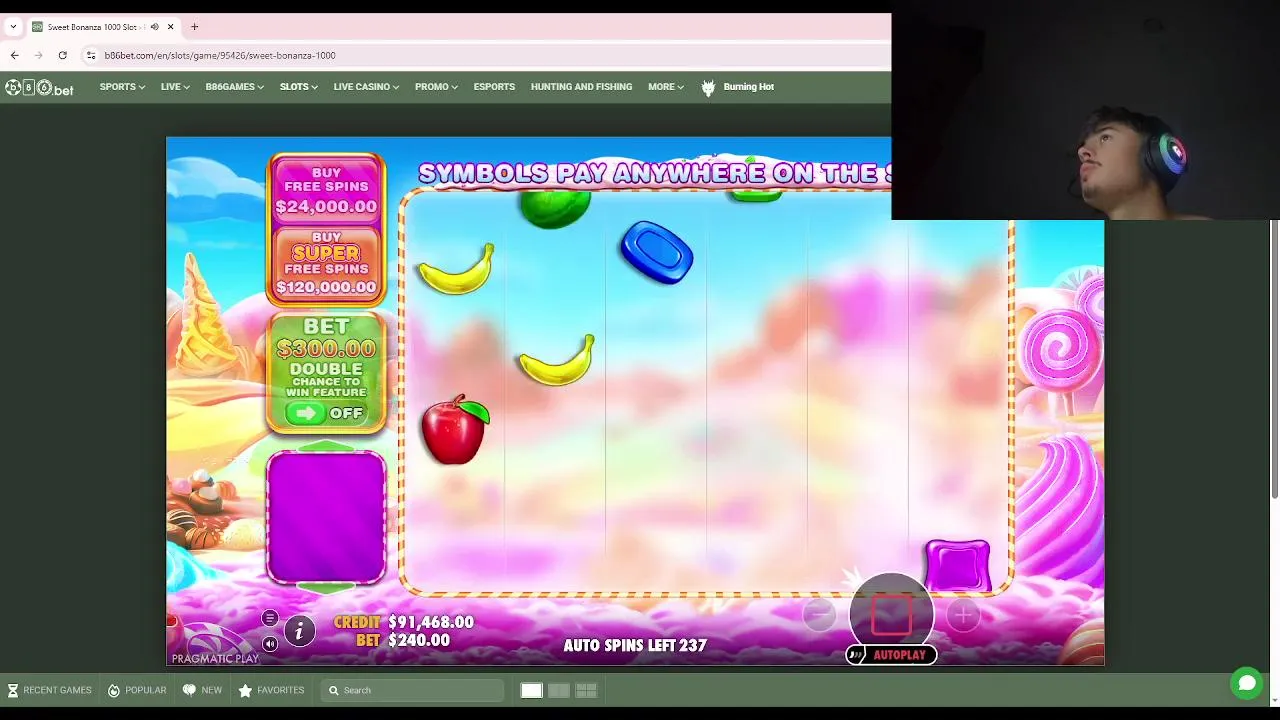This screenshot has height=720, width=1280.
Task: Open a new browser tab
Action: click(x=194, y=27)
